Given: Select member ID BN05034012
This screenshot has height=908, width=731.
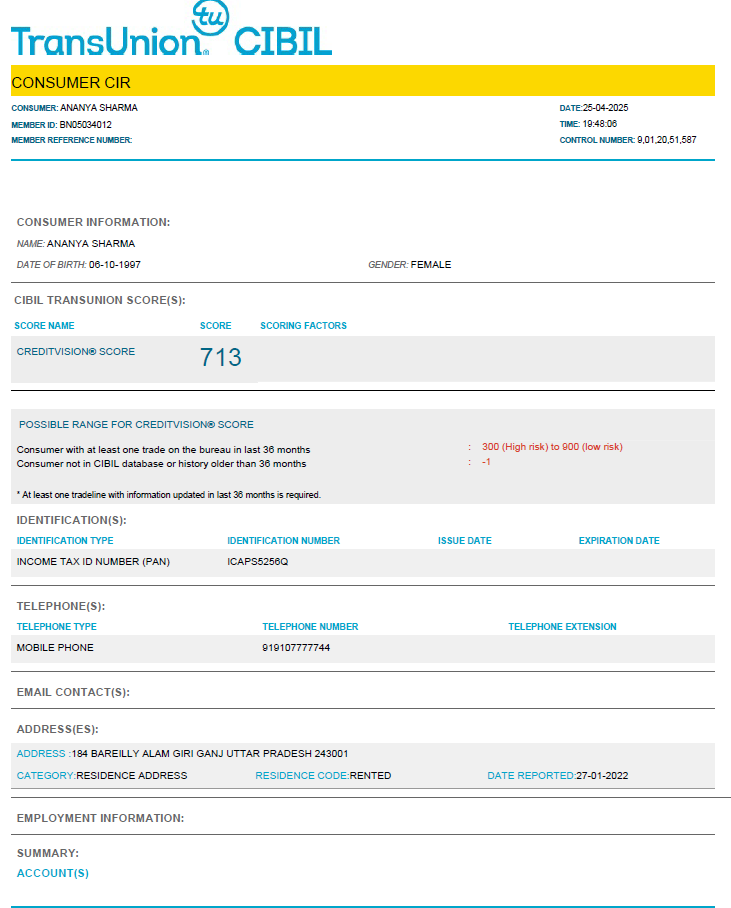Looking at the screenshot, I should pos(86,125).
